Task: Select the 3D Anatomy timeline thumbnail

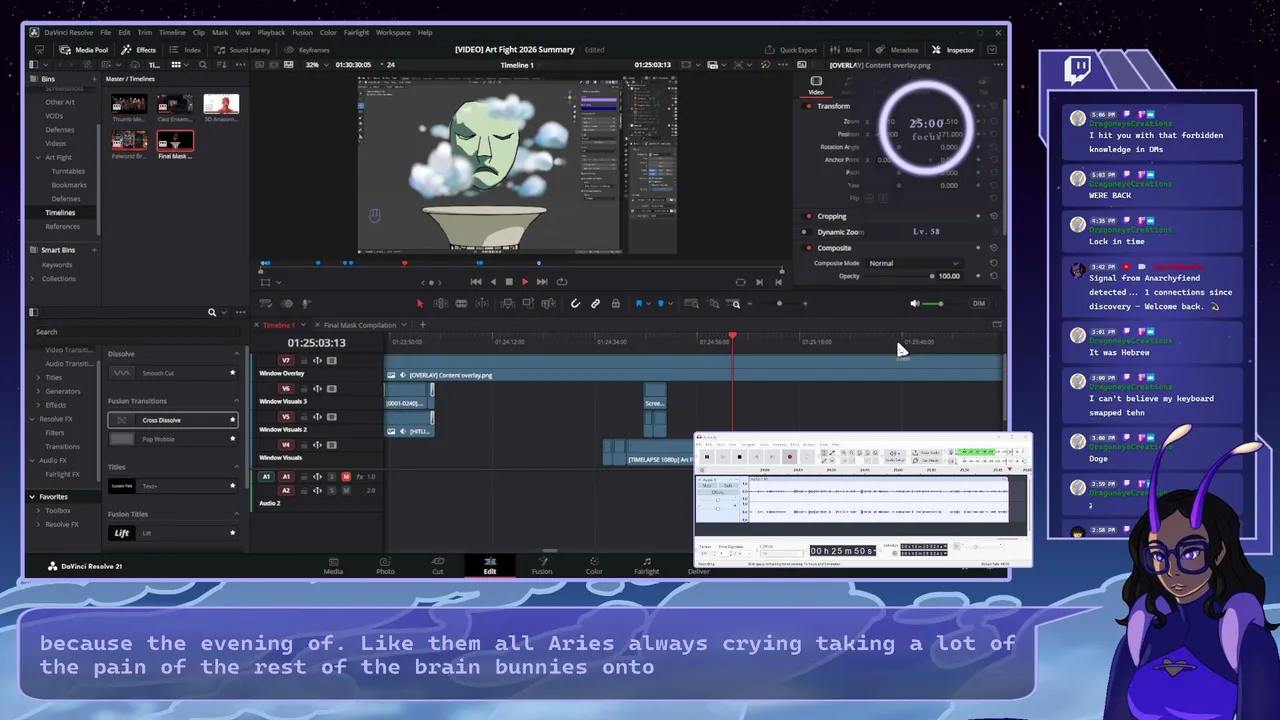Action: 221,104
